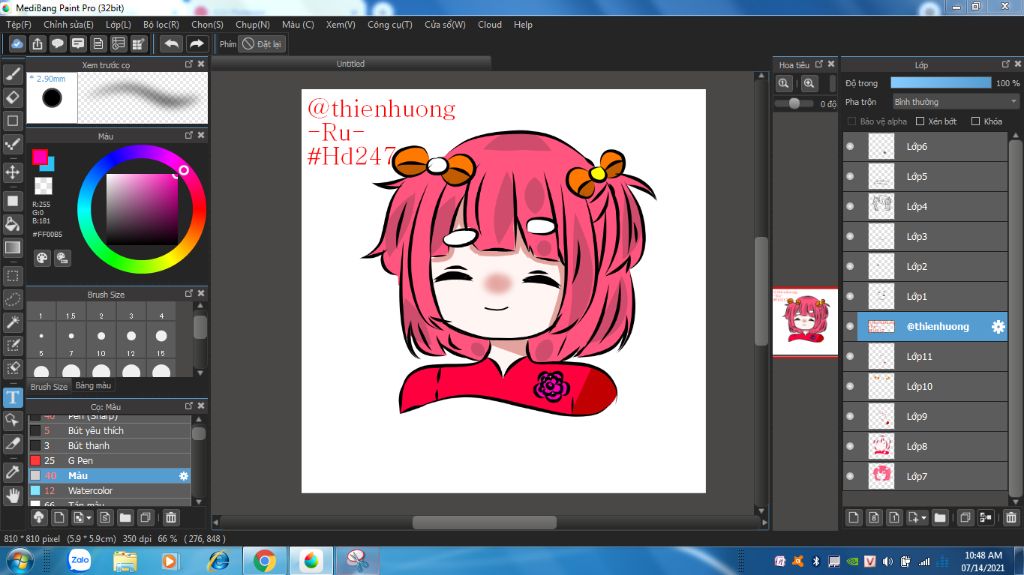This screenshot has width=1024, height=575.
Task: Duplicate the layer using the layer panel copy icon
Action: pyautogui.click(x=965, y=518)
